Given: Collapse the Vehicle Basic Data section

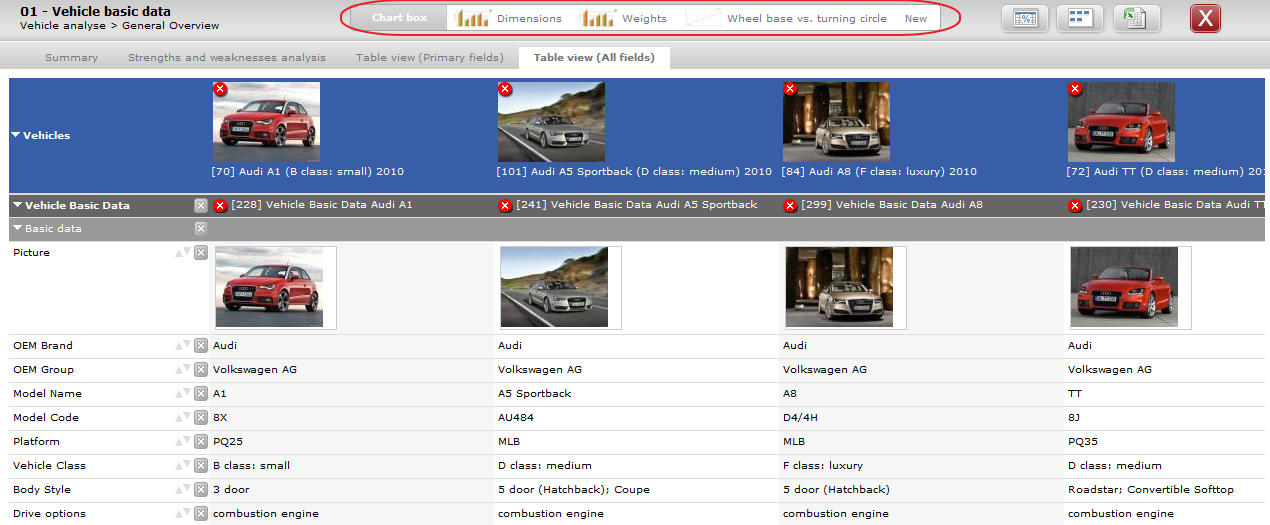Looking at the screenshot, I should point(18,205).
